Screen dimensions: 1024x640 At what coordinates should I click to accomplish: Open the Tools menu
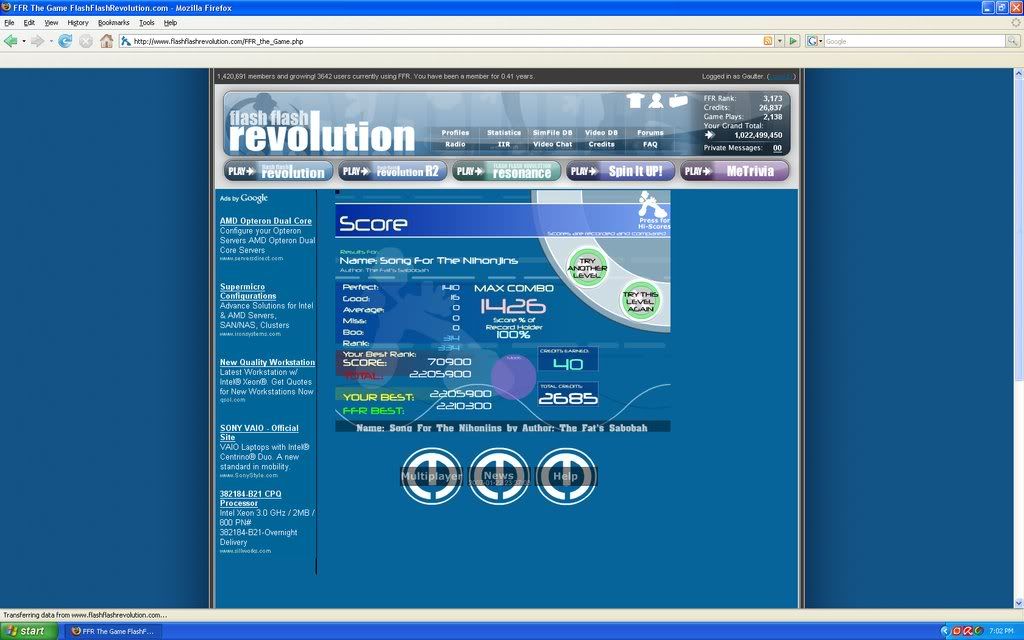(x=146, y=22)
